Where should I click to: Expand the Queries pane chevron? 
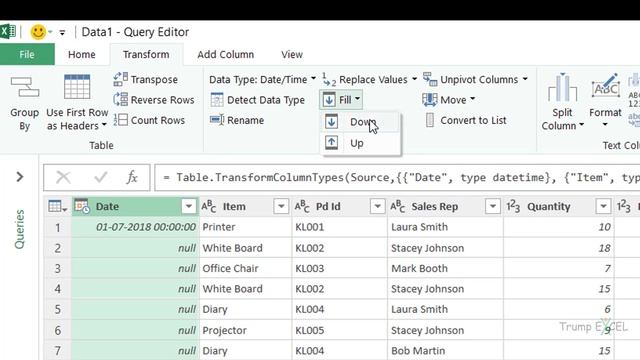tap(20, 177)
